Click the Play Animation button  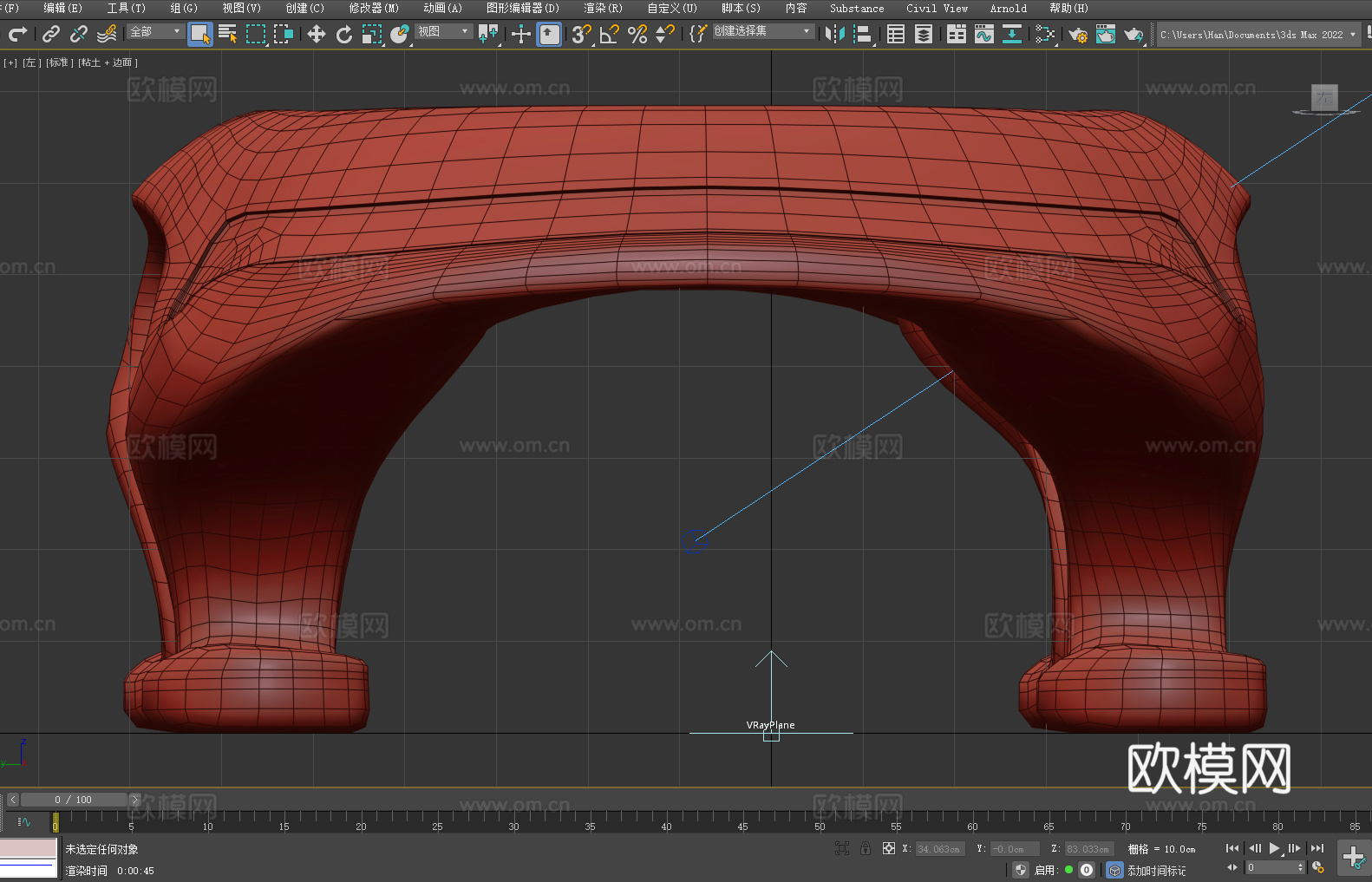coord(1275,848)
